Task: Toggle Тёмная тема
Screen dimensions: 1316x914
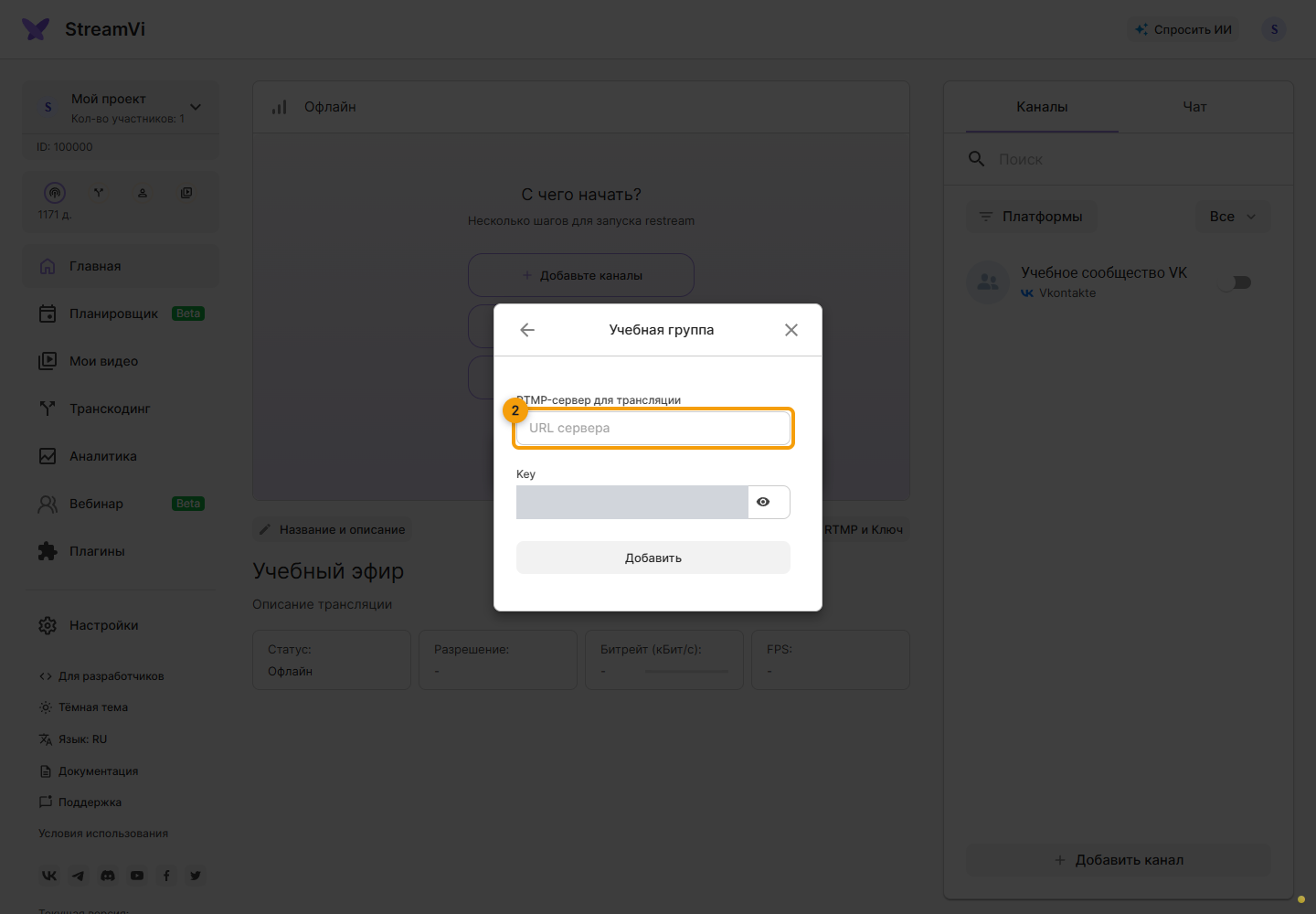Action: pyautogui.click(x=83, y=707)
